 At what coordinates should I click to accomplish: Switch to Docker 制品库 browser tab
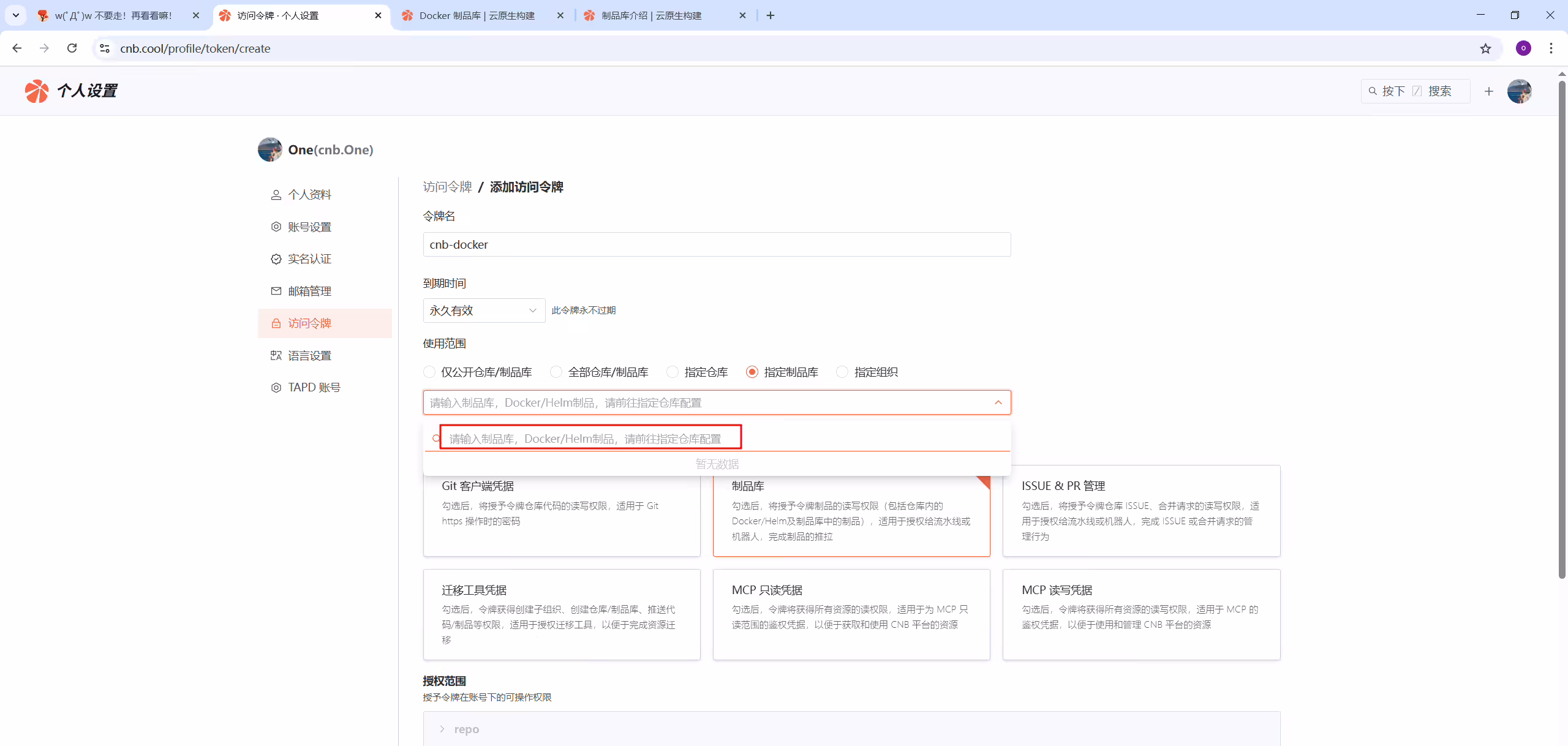coord(482,15)
